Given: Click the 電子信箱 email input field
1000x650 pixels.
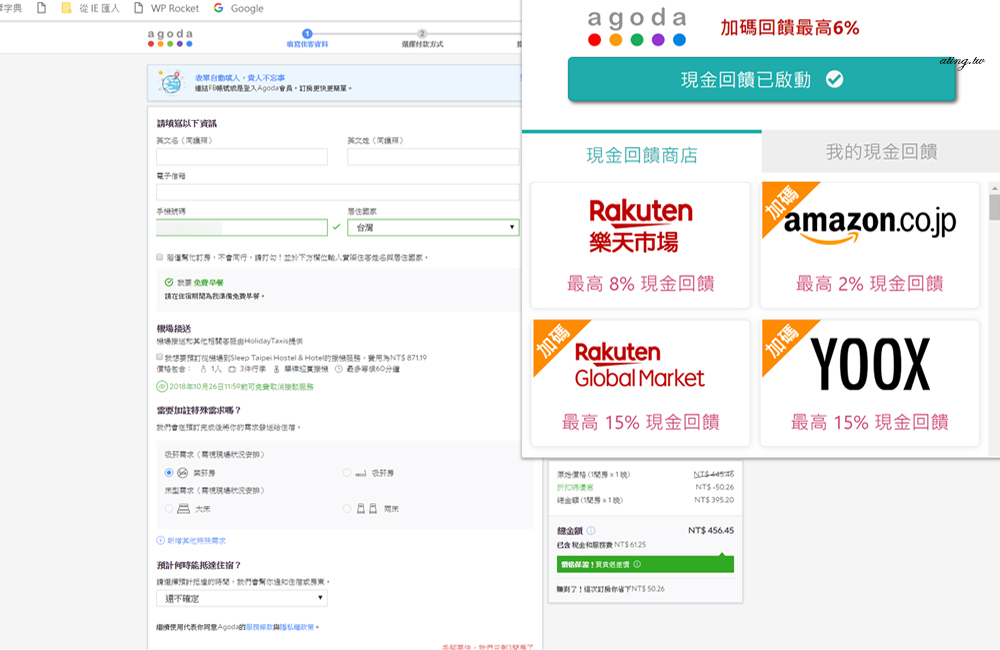Looking at the screenshot, I should (337, 192).
